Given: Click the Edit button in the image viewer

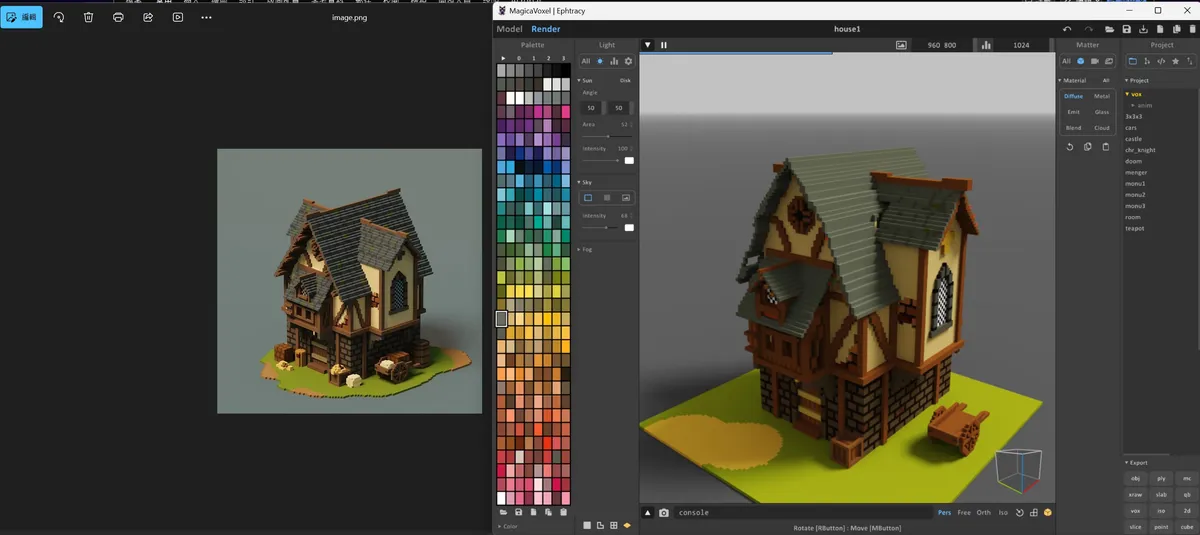Looking at the screenshot, I should click(21, 17).
